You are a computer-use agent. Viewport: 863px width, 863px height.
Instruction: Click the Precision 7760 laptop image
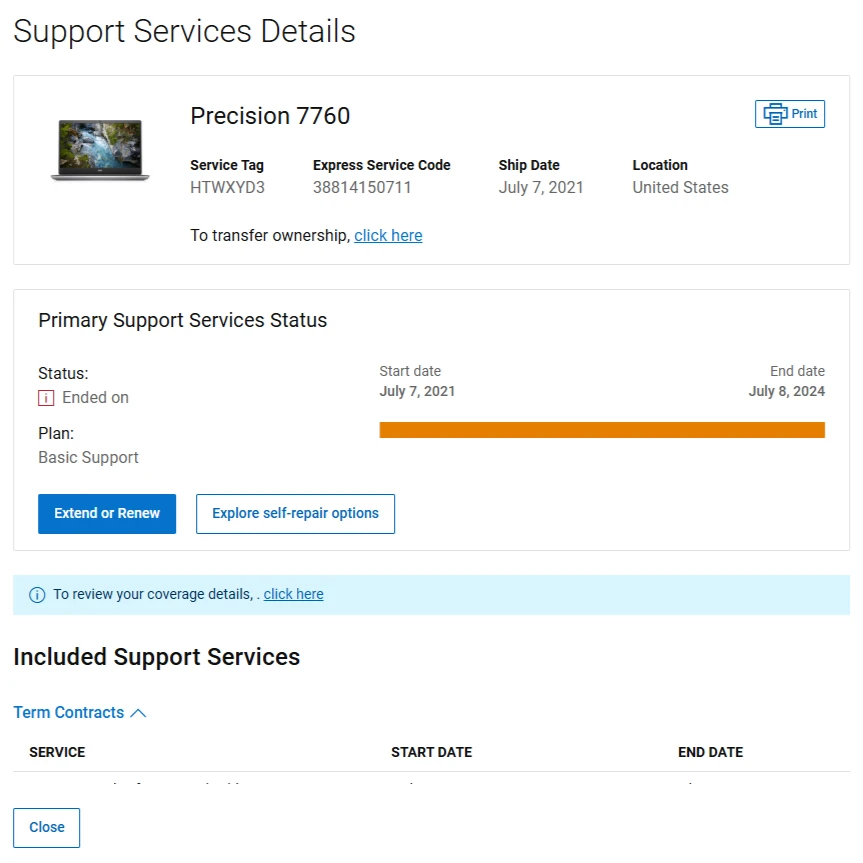(100, 150)
